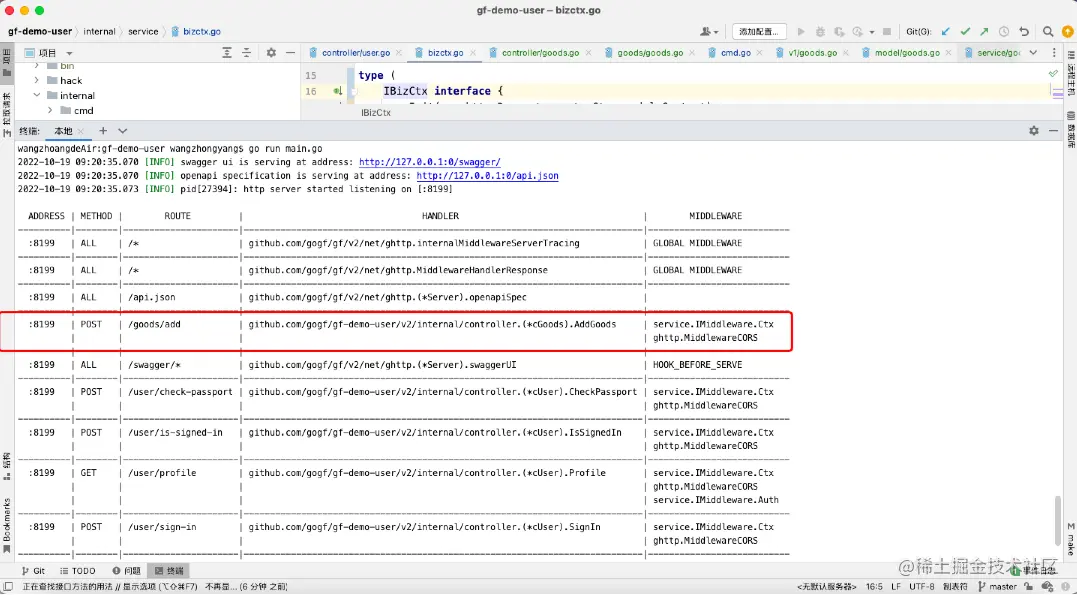
Task: Toggle make tool window on right stripe
Action: pyautogui.click(x=1070, y=539)
